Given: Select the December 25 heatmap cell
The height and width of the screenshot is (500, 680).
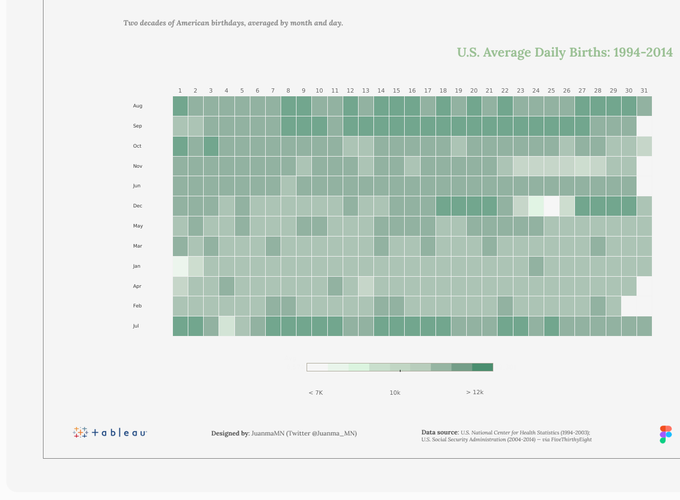Looking at the screenshot, I should click(551, 206).
